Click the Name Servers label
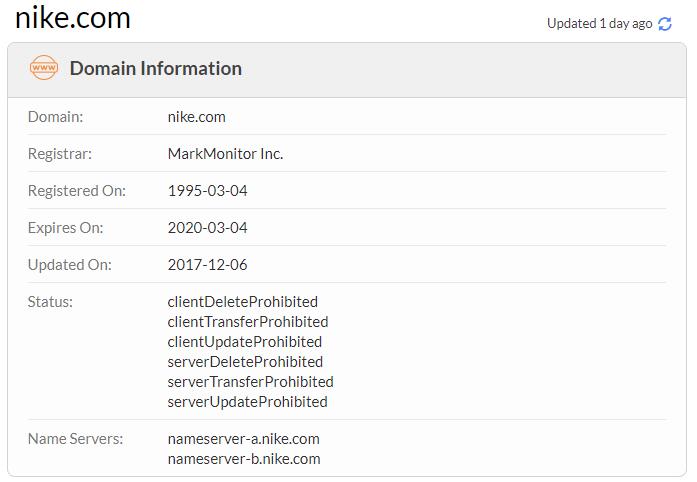 pyautogui.click(x=76, y=439)
